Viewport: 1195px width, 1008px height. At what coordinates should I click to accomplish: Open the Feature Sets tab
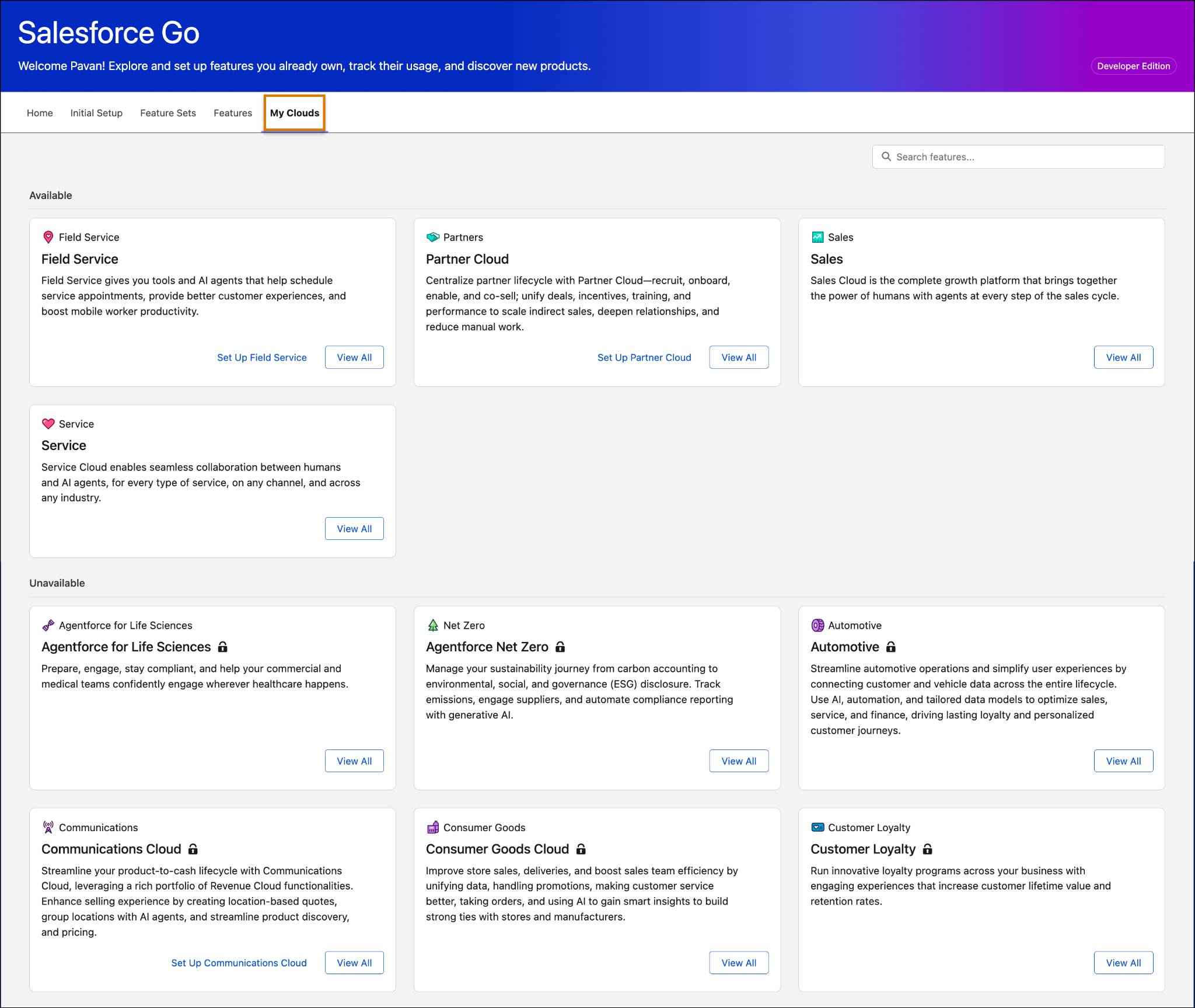point(168,113)
